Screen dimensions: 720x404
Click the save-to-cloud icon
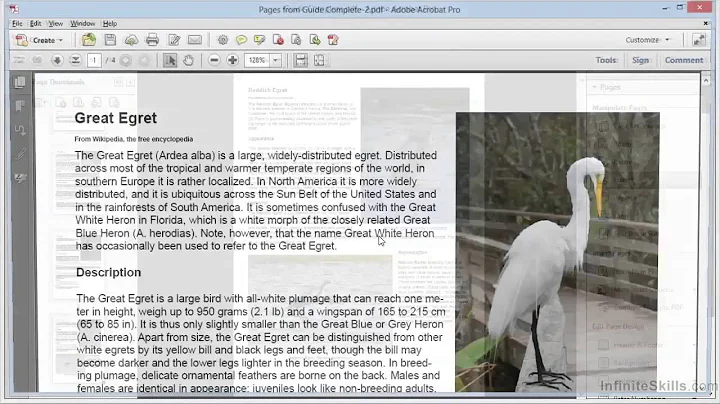pos(131,40)
